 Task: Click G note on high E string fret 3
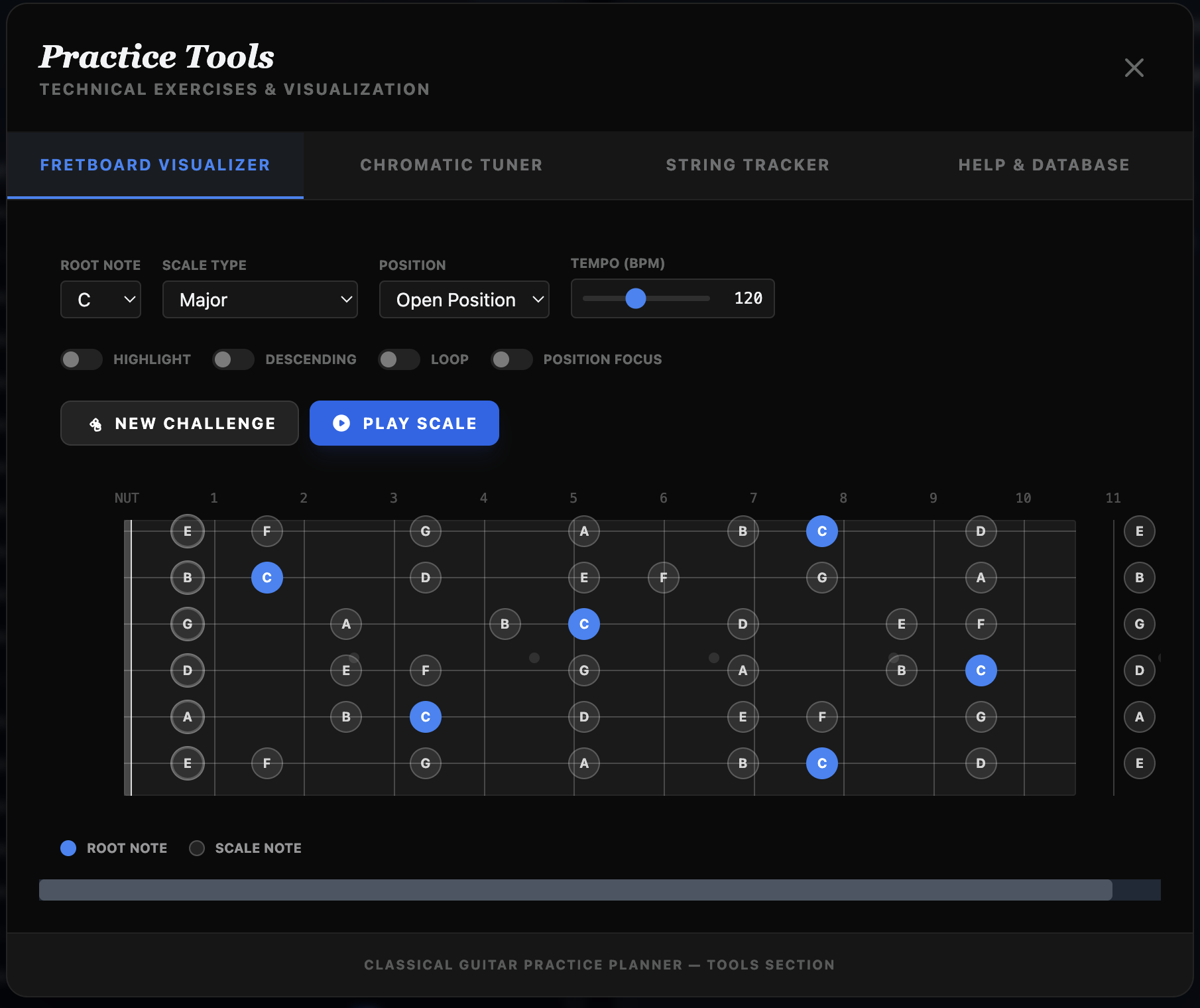426,531
